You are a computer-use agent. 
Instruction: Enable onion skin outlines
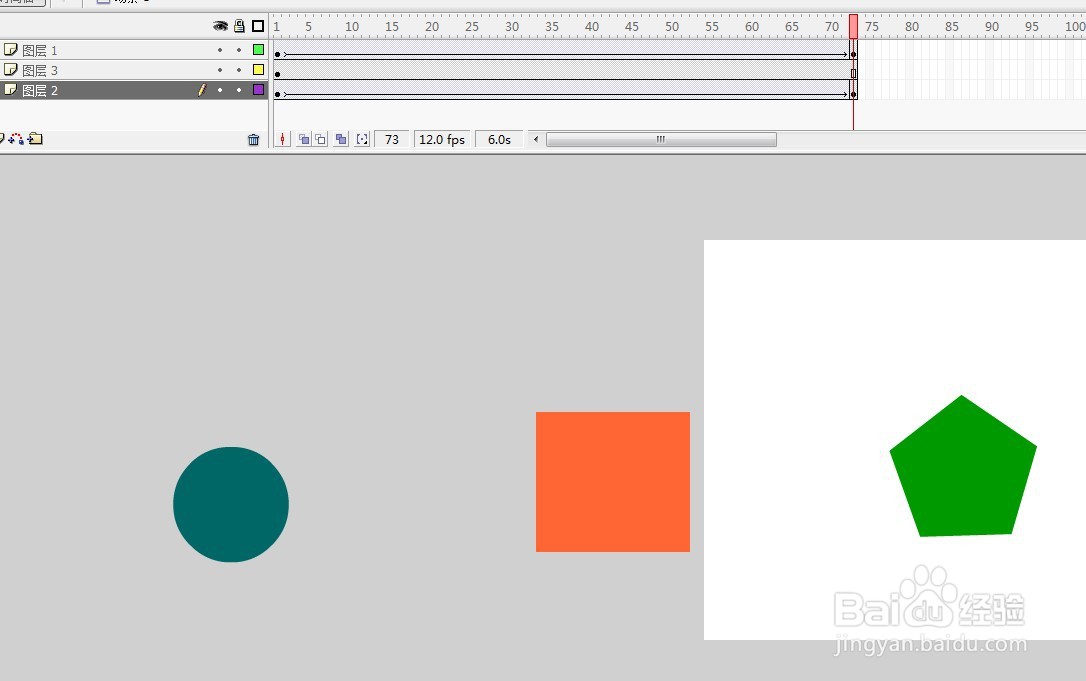coord(321,139)
